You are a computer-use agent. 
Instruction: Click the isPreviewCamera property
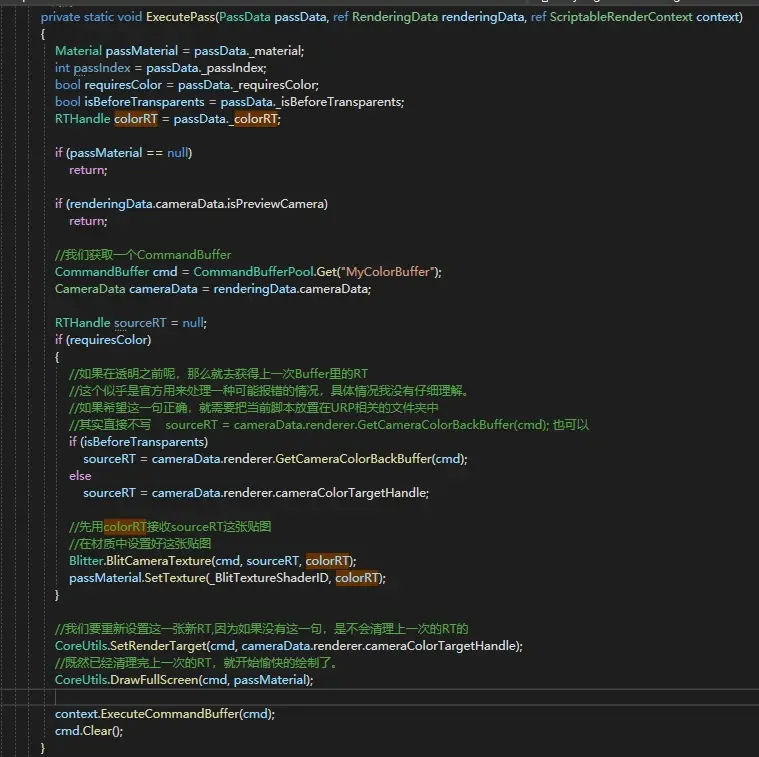click(275, 204)
